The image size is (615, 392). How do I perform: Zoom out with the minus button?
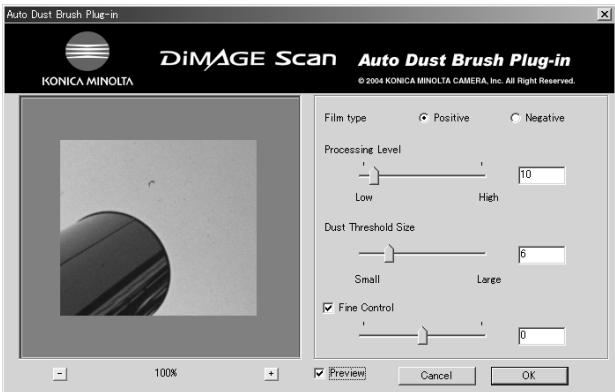[60, 374]
